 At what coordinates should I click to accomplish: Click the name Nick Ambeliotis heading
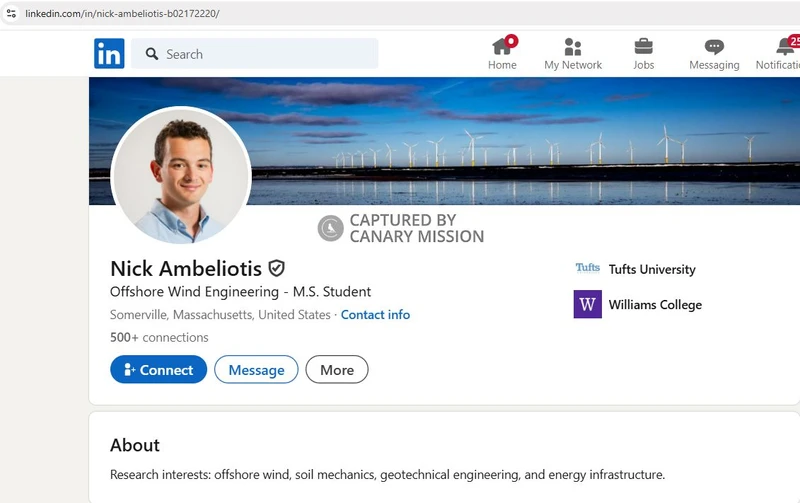pos(186,269)
